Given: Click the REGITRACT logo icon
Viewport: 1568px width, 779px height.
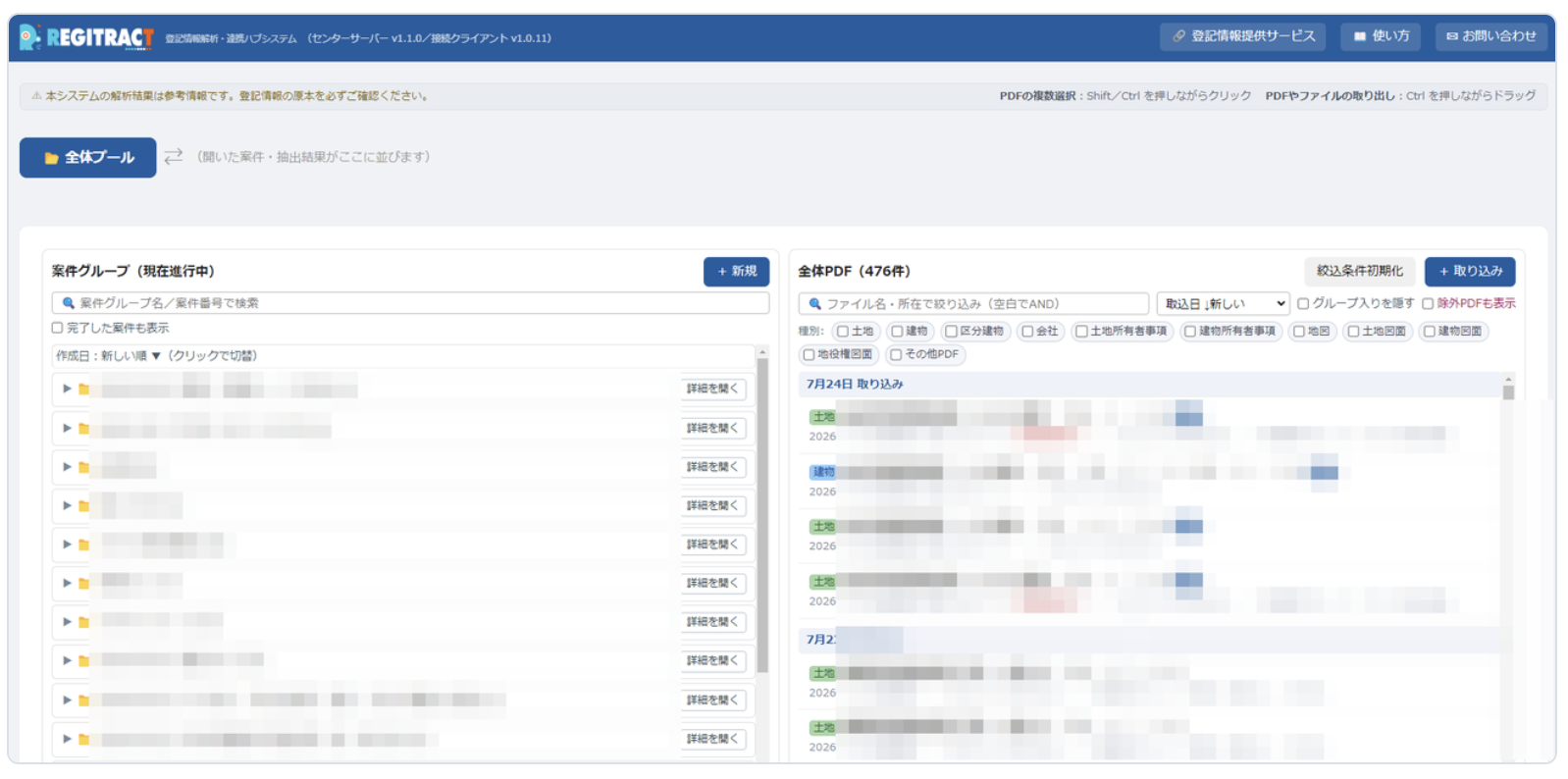Looking at the screenshot, I should tap(30, 37).
